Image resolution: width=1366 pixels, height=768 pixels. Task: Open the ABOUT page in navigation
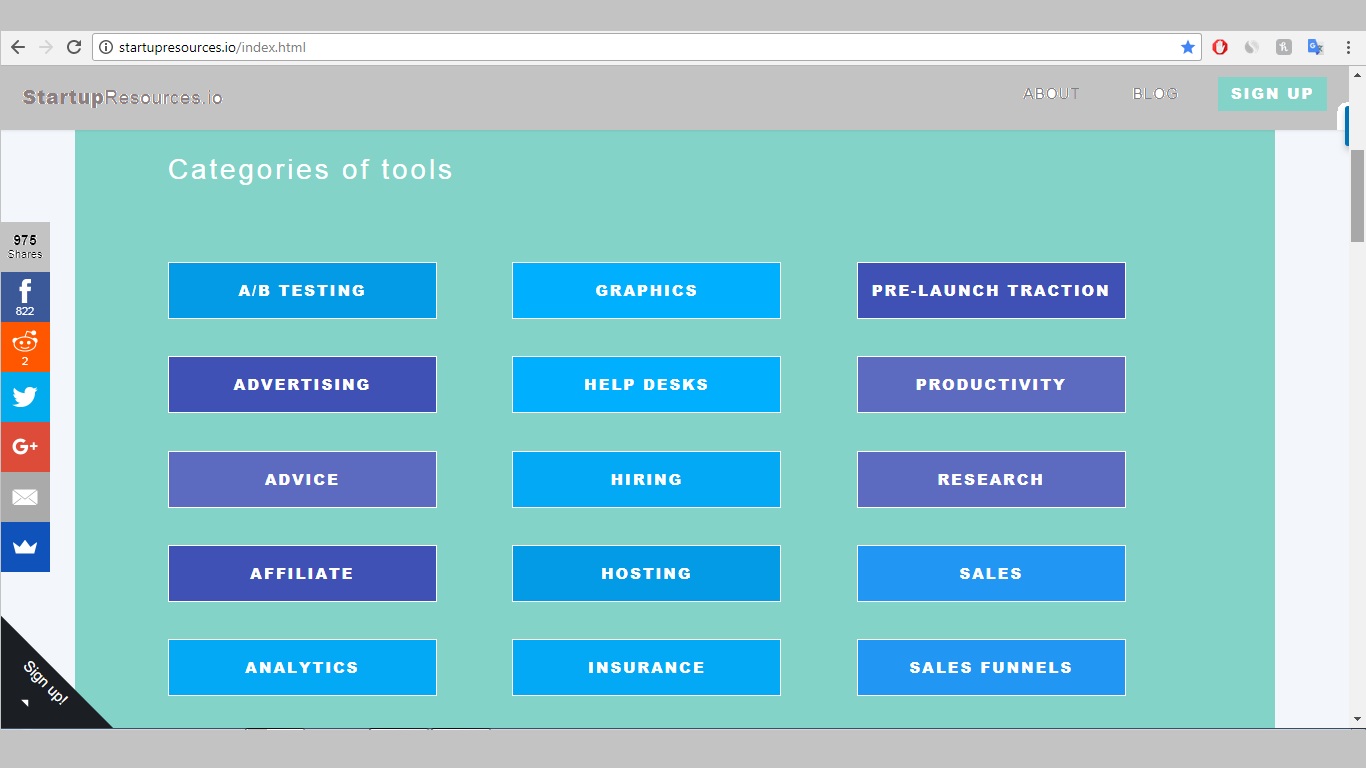coord(1051,94)
